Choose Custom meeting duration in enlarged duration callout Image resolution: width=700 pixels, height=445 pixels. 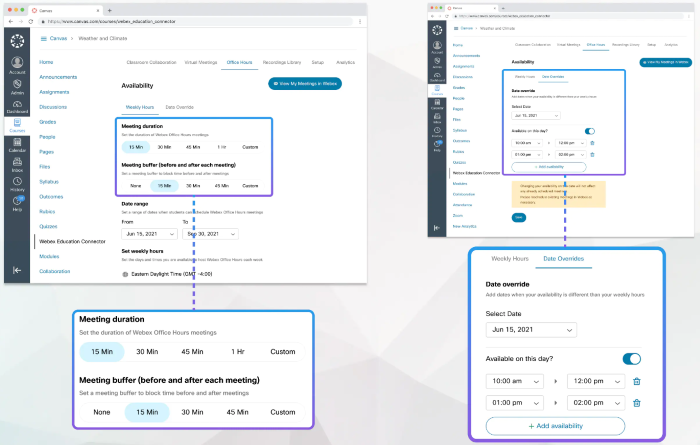[283, 352]
